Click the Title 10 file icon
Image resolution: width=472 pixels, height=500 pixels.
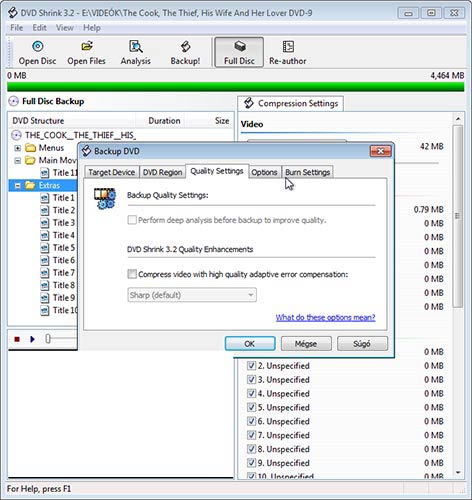[45, 311]
